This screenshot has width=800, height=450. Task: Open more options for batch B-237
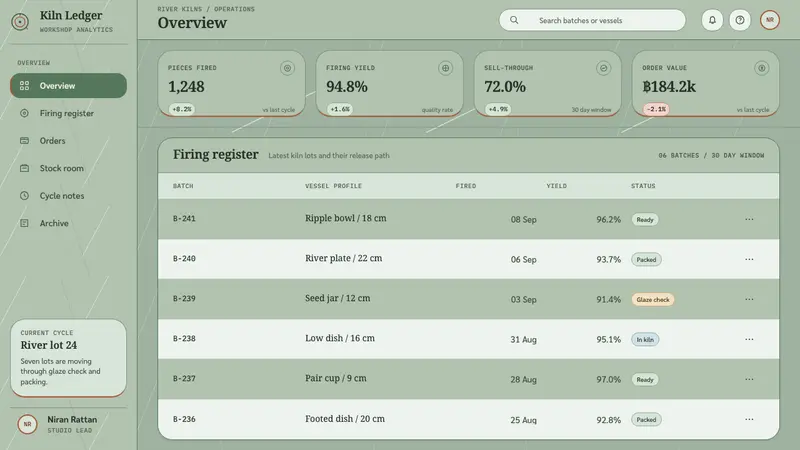tap(749, 380)
